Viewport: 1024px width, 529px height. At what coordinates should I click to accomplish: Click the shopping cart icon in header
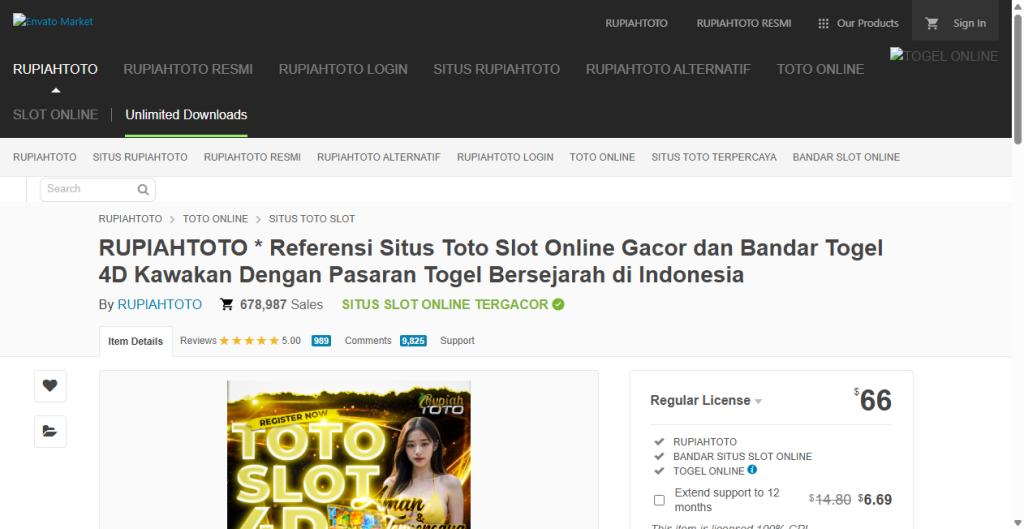tap(932, 23)
